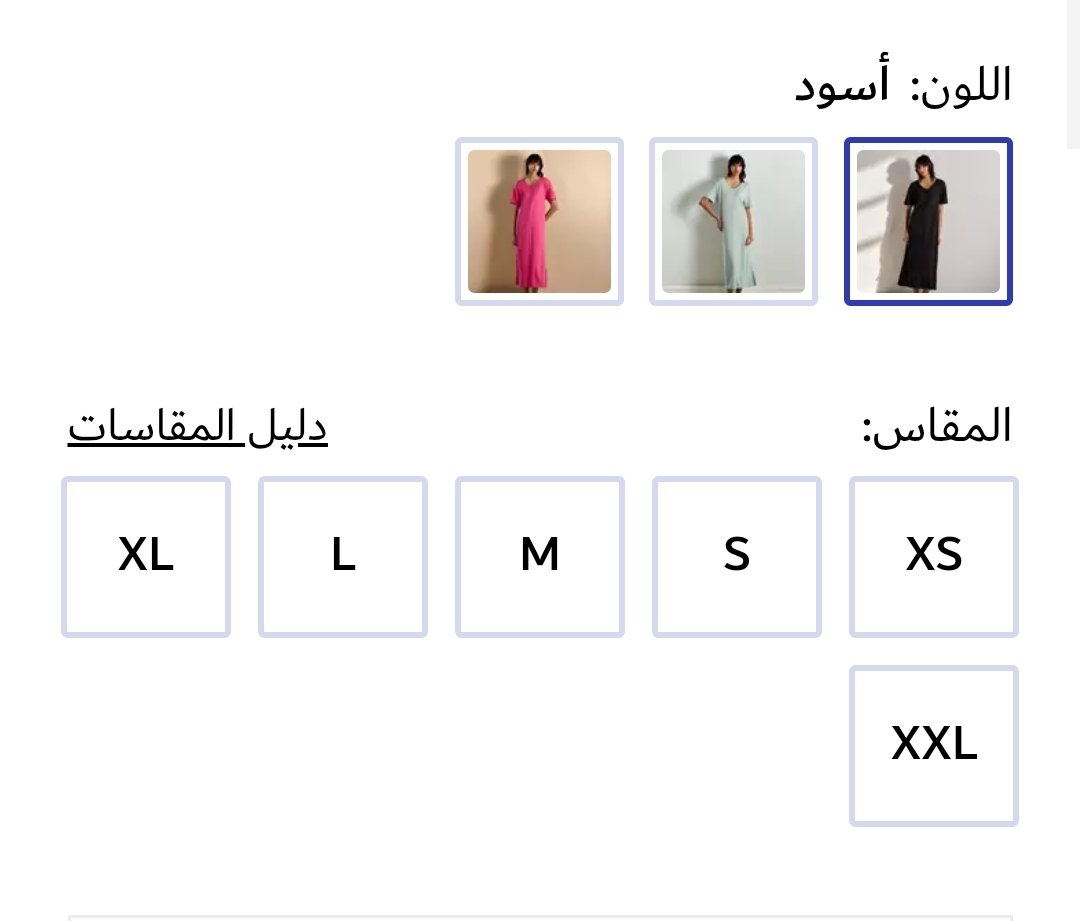Choose size S
The height and width of the screenshot is (921, 1080).
point(736,556)
